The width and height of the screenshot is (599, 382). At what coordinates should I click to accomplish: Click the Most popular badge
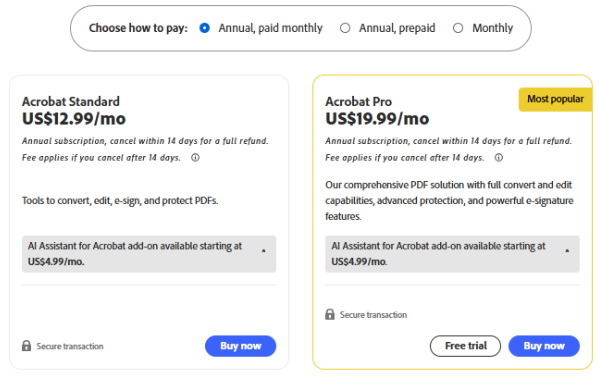555,99
